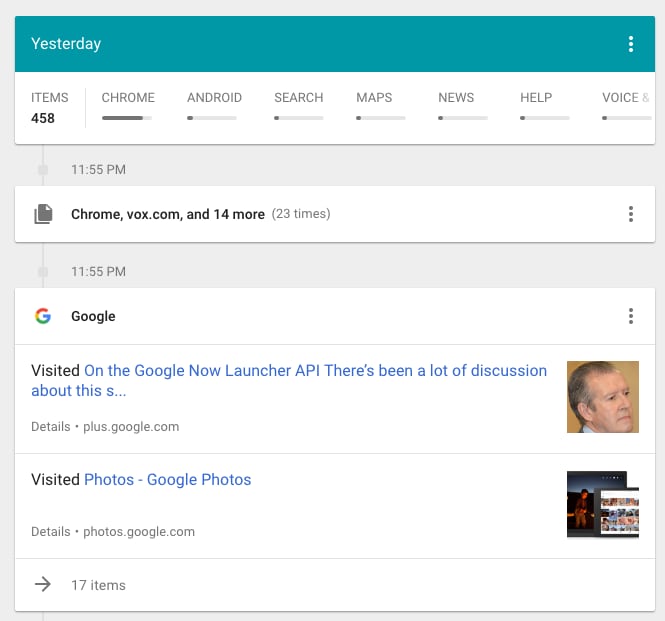Click the Google Photos preview thumbnail
This screenshot has height=621, width=665.
[602, 505]
